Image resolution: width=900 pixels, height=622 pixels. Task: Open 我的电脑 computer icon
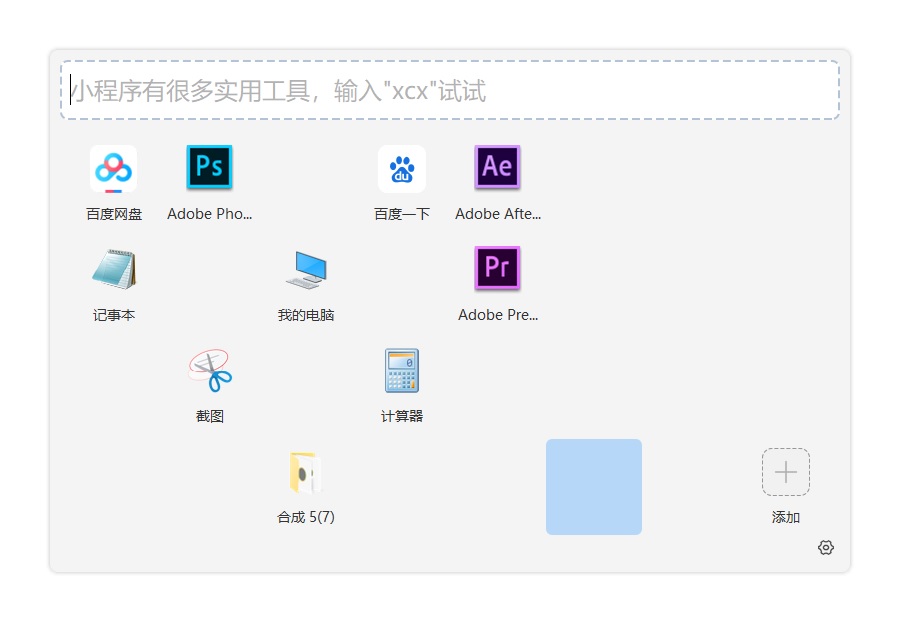(x=306, y=270)
